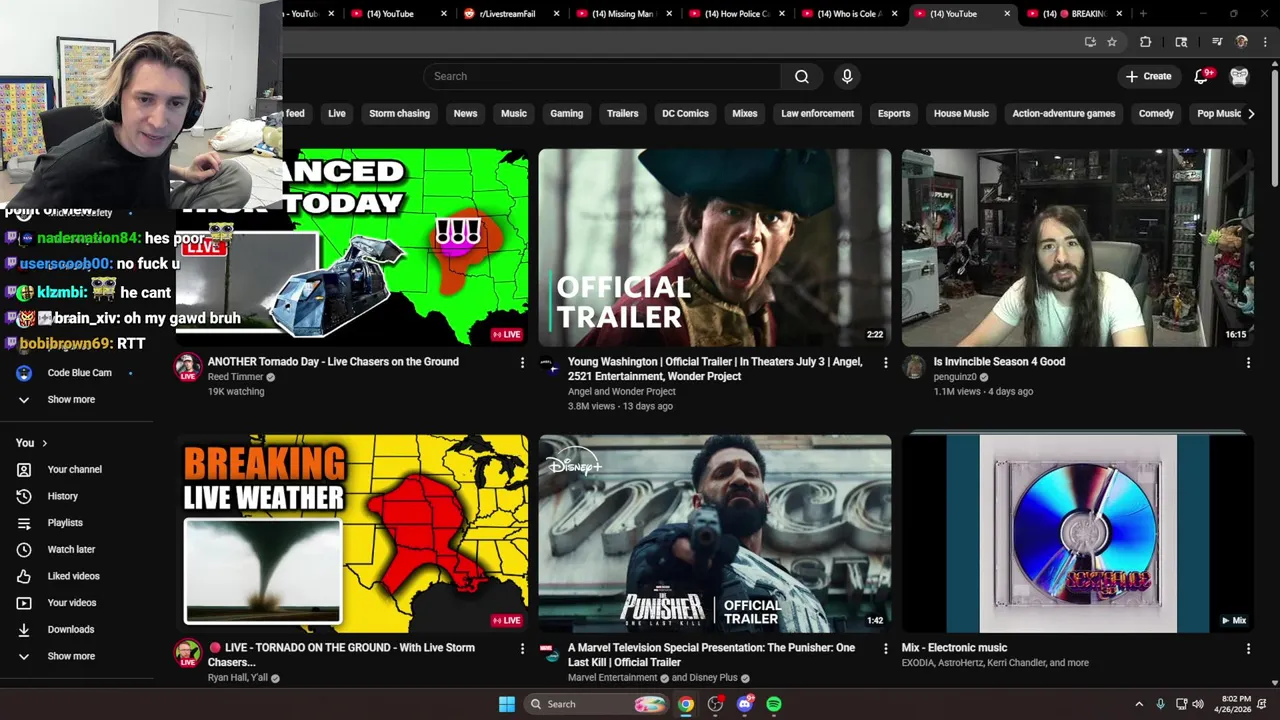Open Discord from the taskbar

[x=745, y=704]
